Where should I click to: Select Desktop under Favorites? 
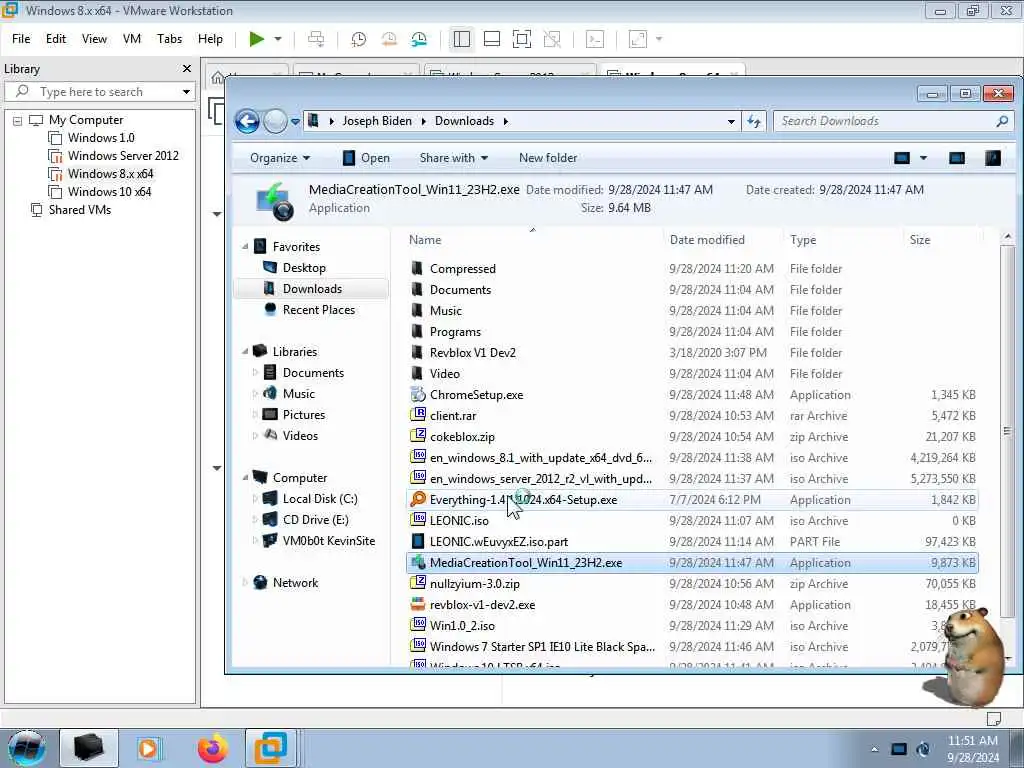(x=304, y=268)
